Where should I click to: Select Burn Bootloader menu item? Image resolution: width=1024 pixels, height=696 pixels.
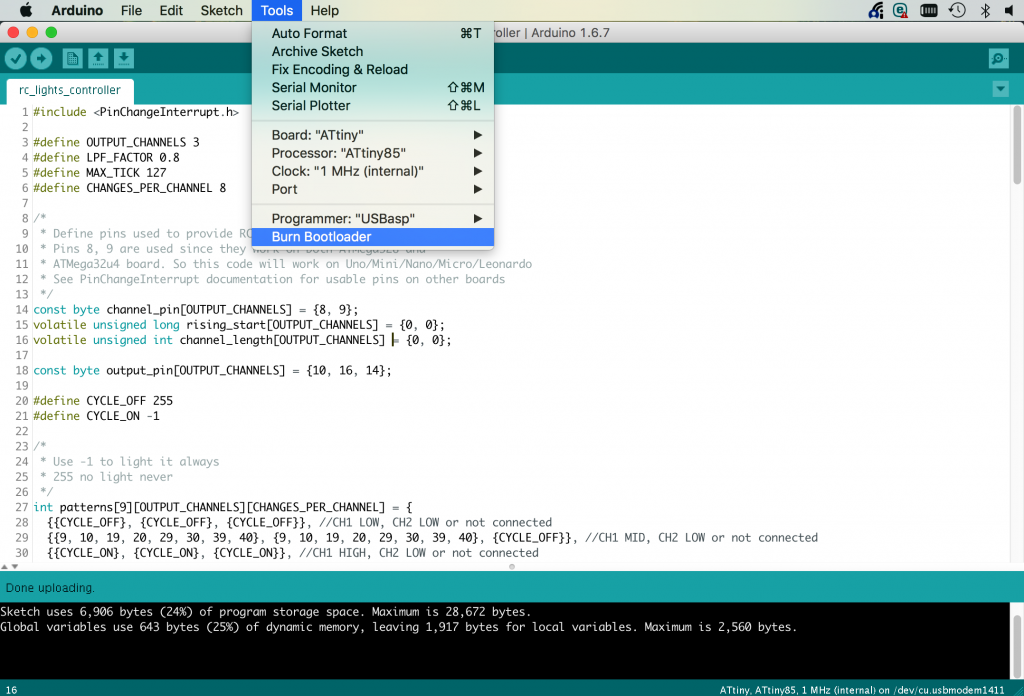[x=321, y=237]
